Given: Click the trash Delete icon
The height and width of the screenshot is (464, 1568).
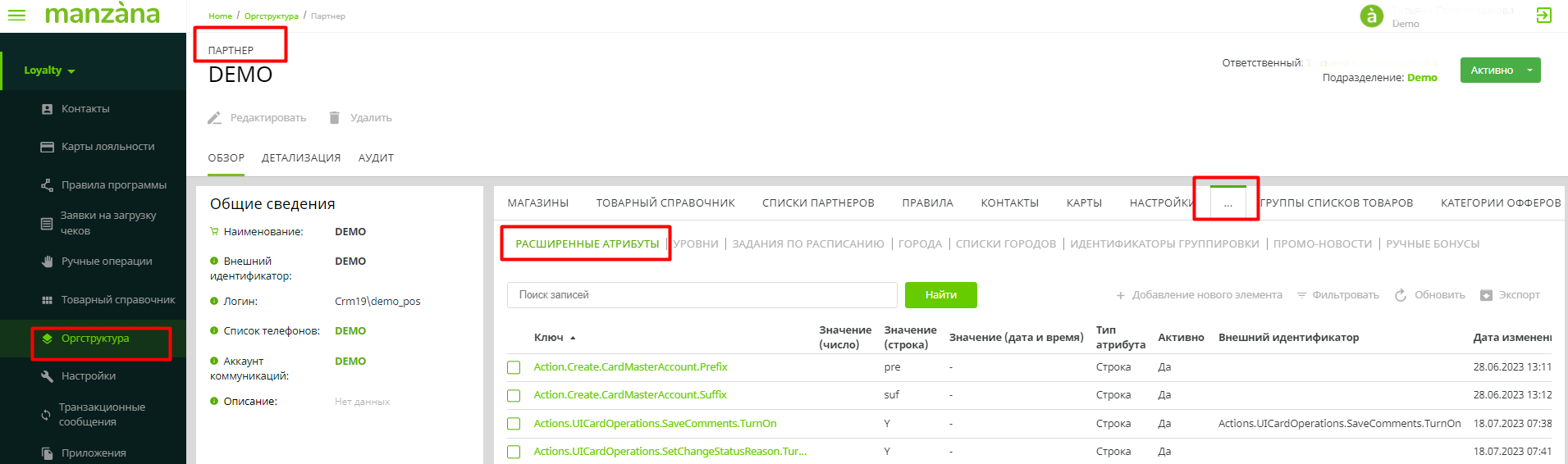Looking at the screenshot, I should (334, 118).
